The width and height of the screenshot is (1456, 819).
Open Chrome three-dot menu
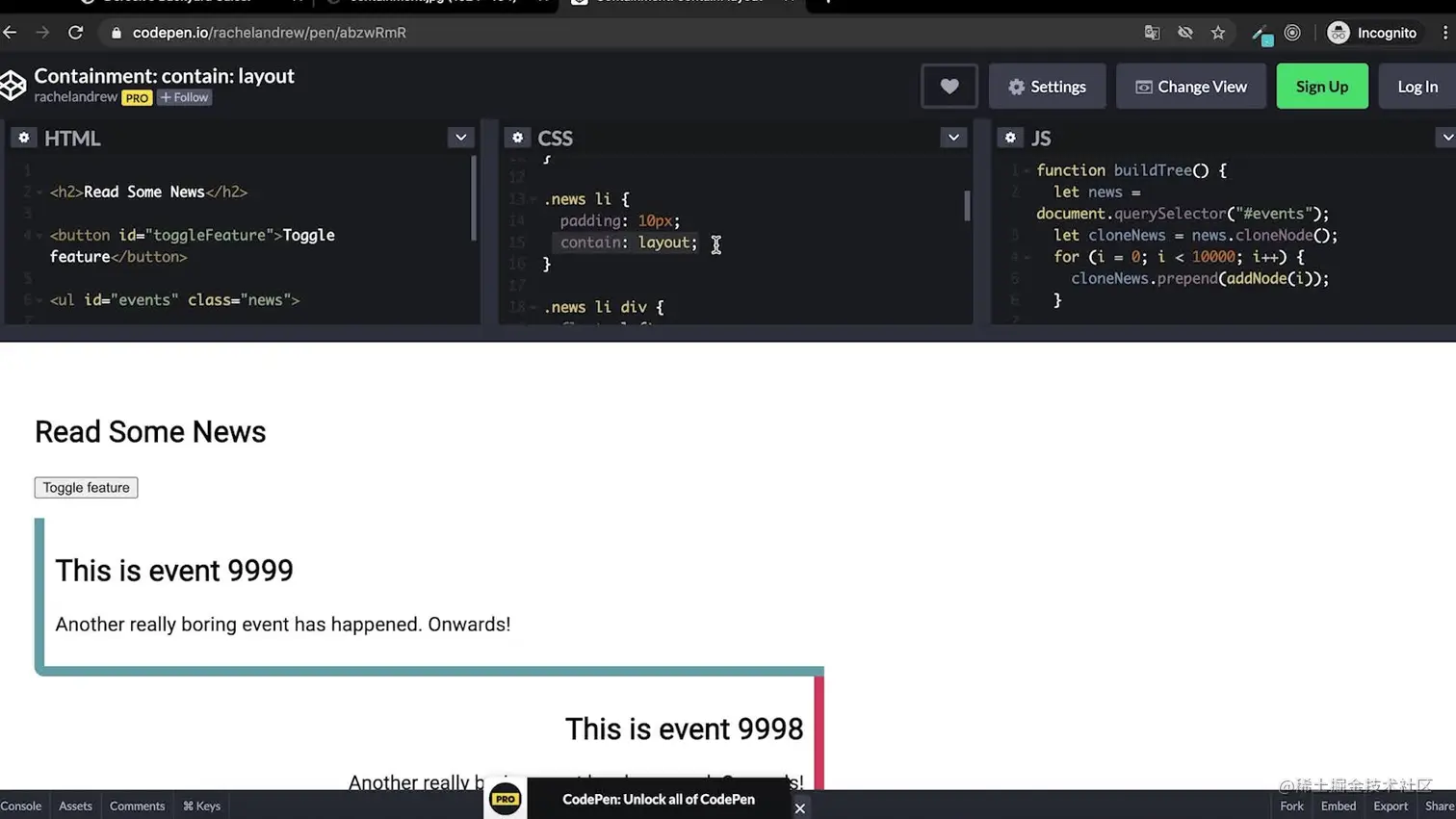[1445, 33]
